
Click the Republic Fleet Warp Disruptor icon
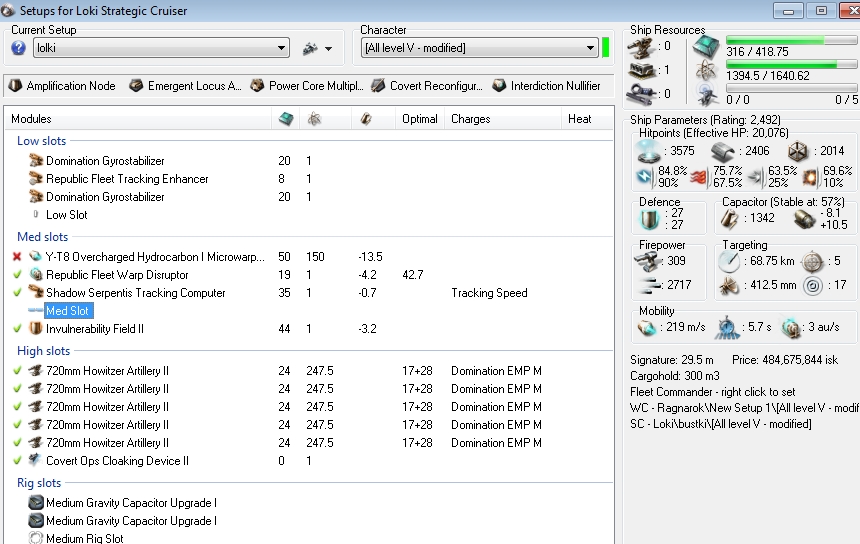click(36, 274)
